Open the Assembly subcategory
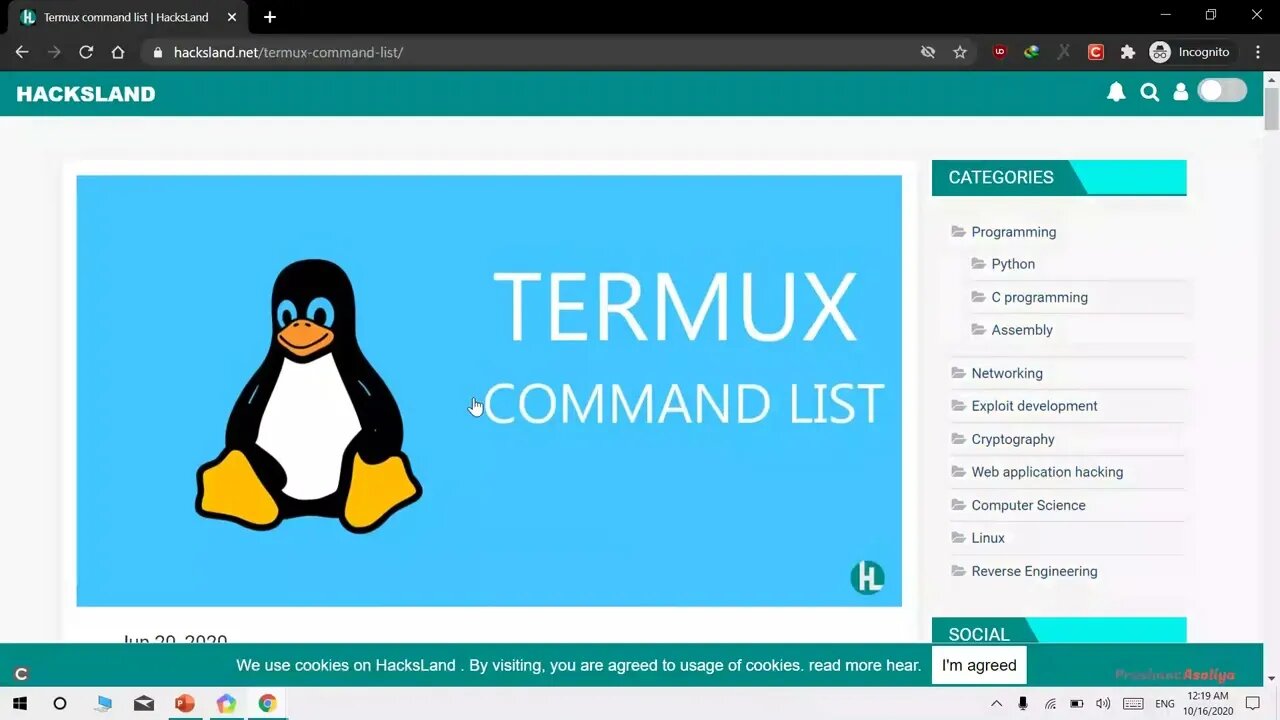1280x720 pixels. pyautogui.click(x=1022, y=330)
